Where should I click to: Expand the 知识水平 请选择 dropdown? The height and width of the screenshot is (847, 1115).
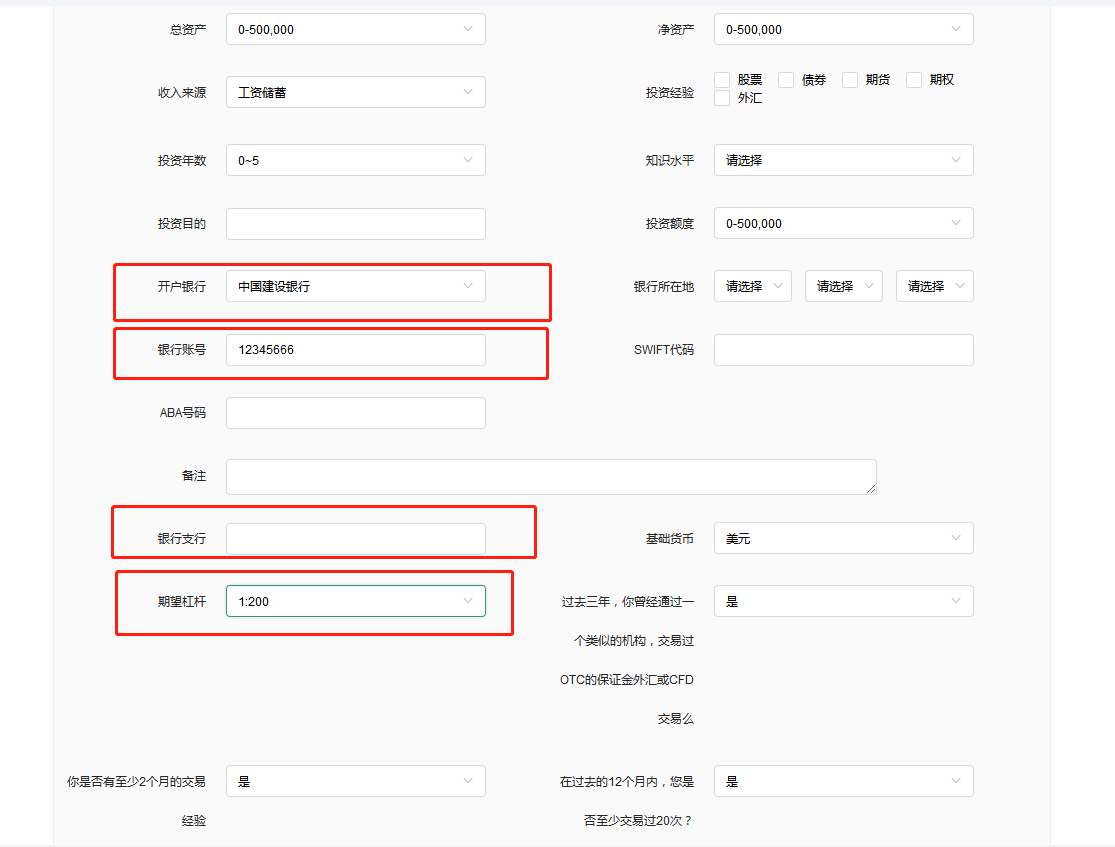843,159
